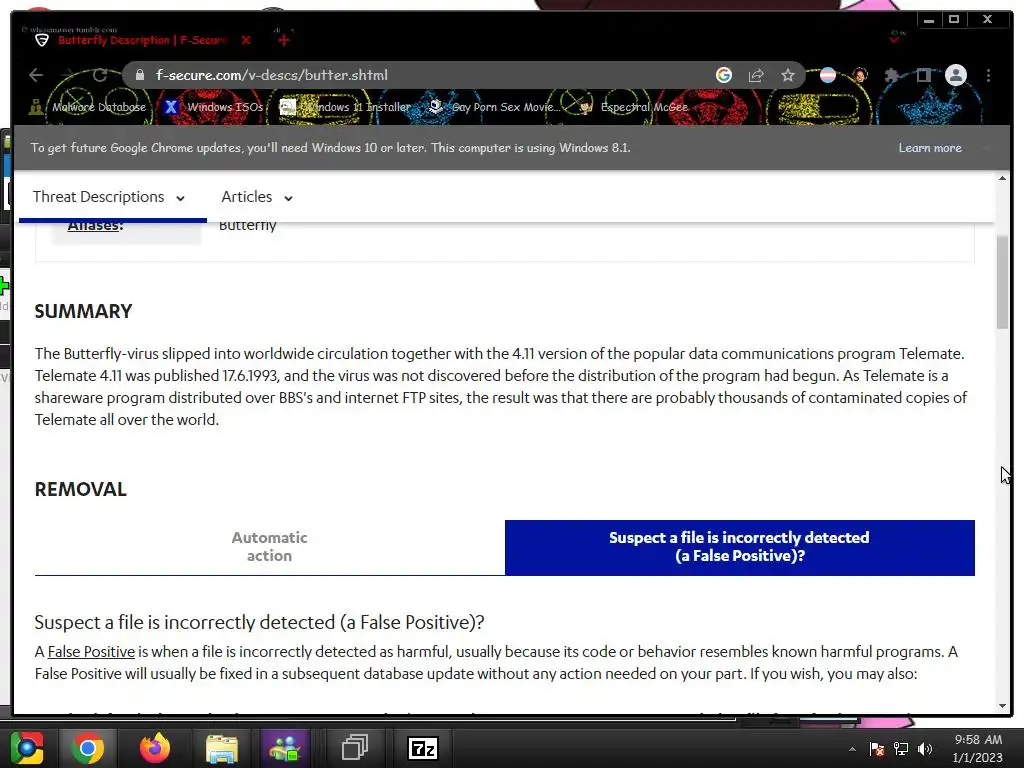Screen dimensions: 1024x768
Task: Click the striped flag extension icon
Action: (828, 75)
